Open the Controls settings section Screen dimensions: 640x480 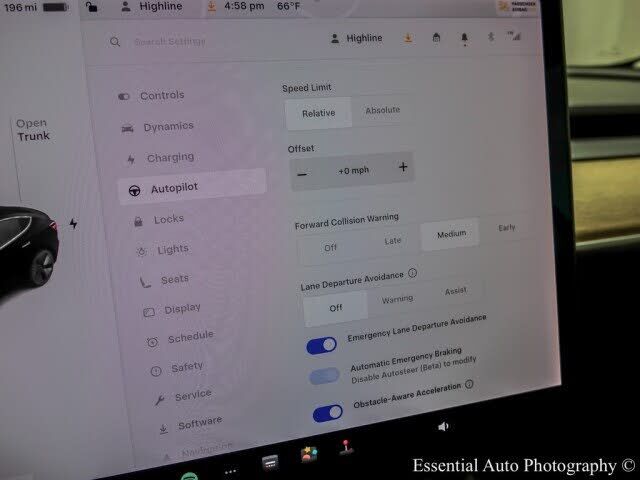(161, 96)
